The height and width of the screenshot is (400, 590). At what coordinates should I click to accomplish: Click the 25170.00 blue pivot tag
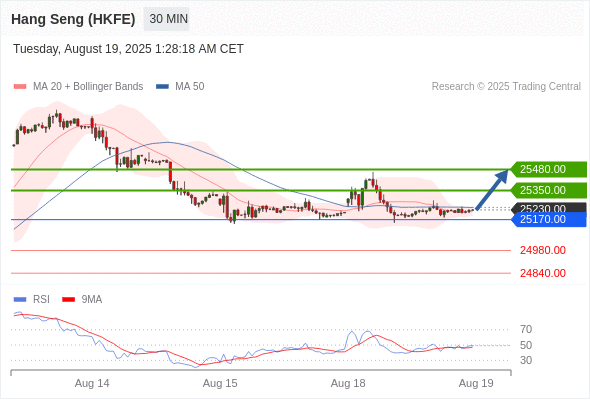point(549,219)
